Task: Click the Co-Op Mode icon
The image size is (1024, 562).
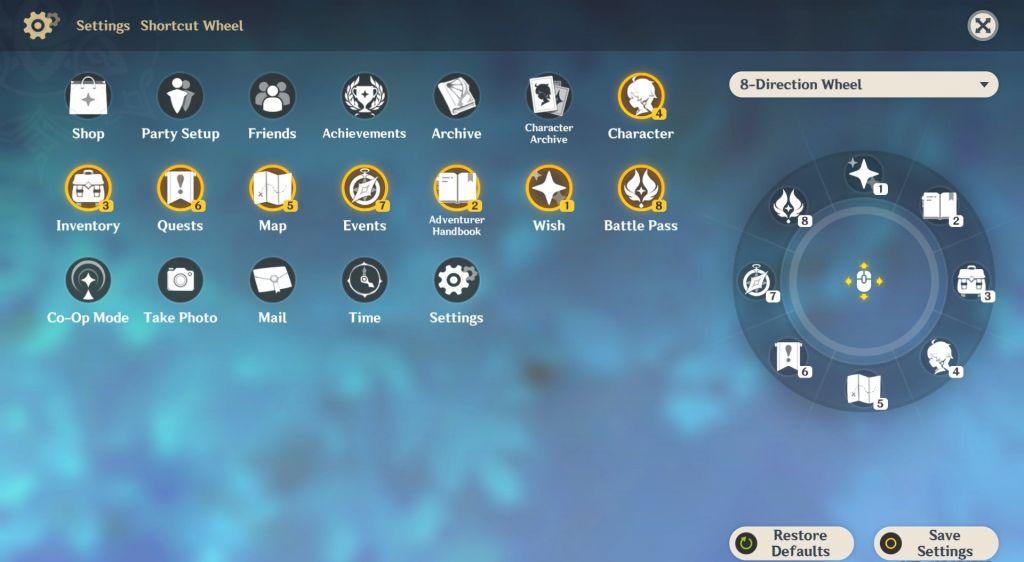Action: point(88,281)
